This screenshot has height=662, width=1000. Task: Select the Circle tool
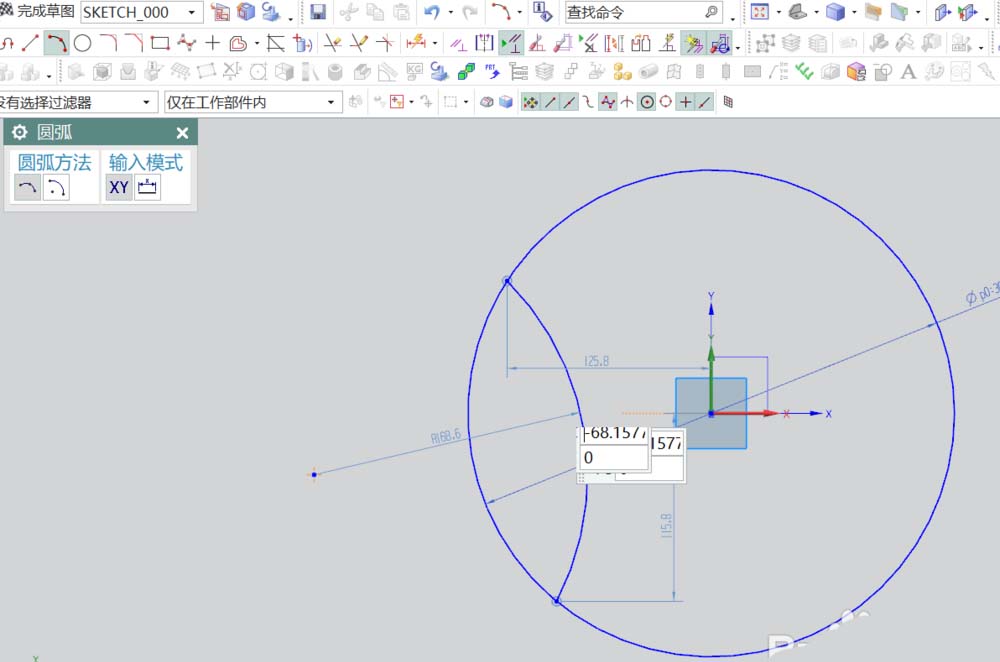coord(82,43)
